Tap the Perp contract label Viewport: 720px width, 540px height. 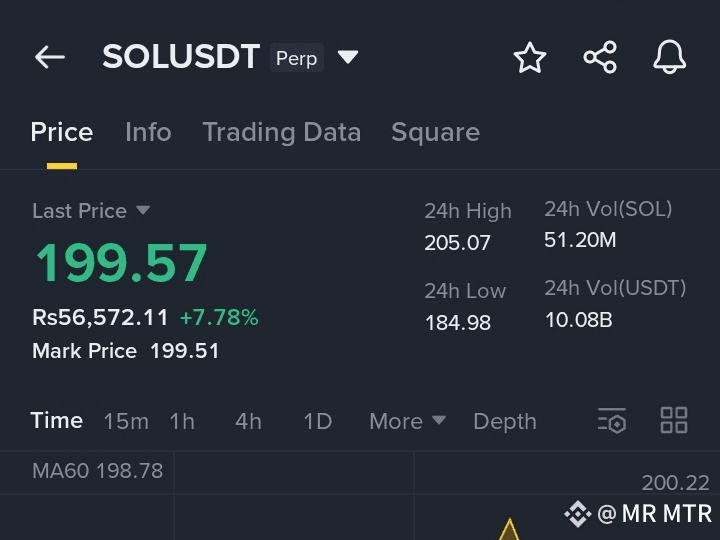(x=297, y=58)
